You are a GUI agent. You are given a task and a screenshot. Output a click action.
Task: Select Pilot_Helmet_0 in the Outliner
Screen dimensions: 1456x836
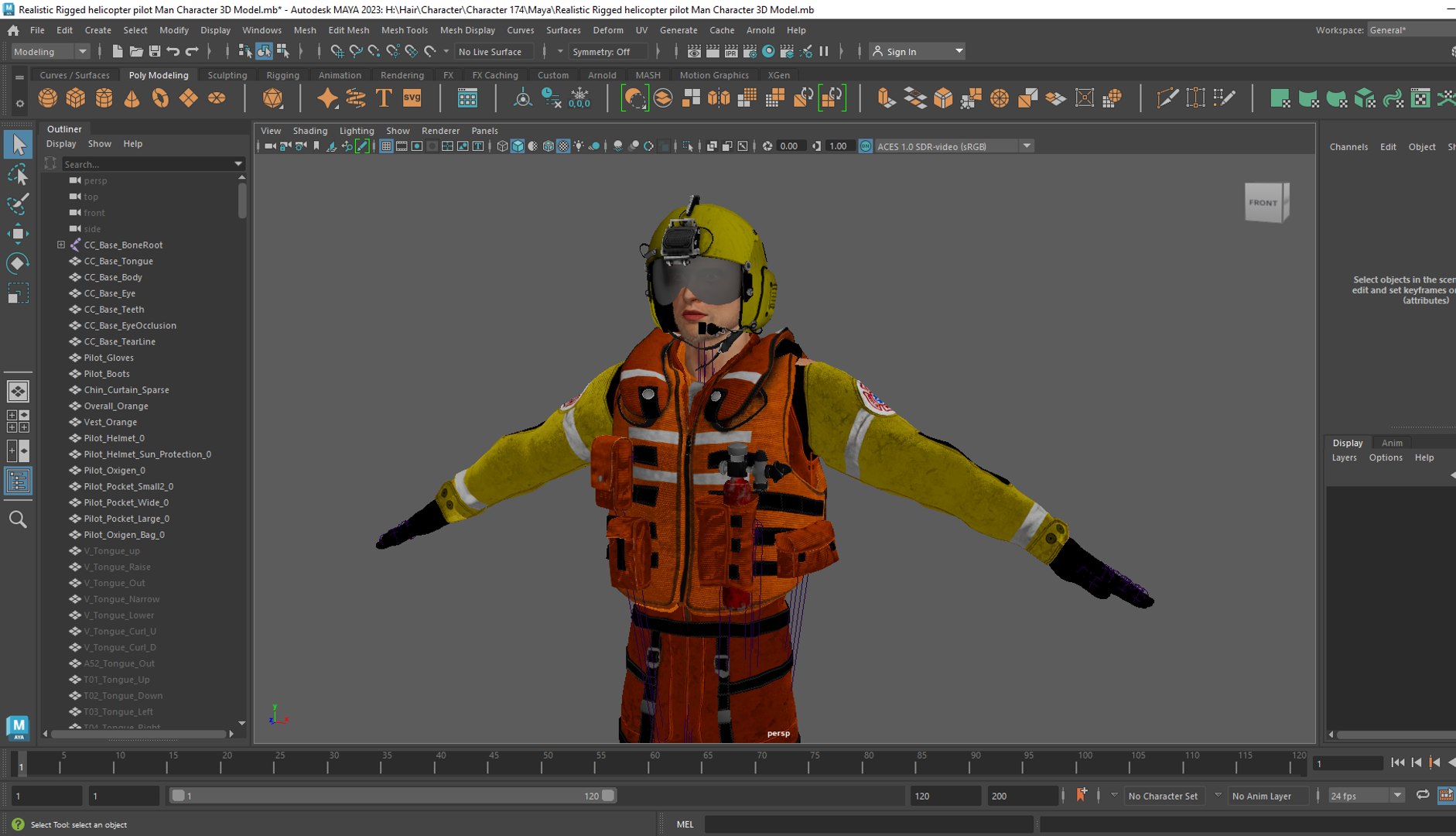pos(114,438)
